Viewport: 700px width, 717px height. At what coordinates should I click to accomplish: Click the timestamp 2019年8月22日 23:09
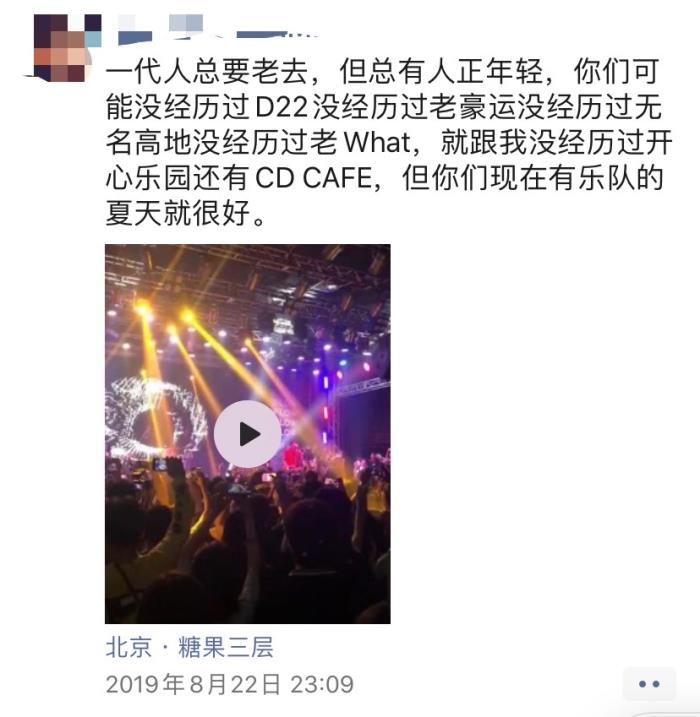click(x=230, y=685)
